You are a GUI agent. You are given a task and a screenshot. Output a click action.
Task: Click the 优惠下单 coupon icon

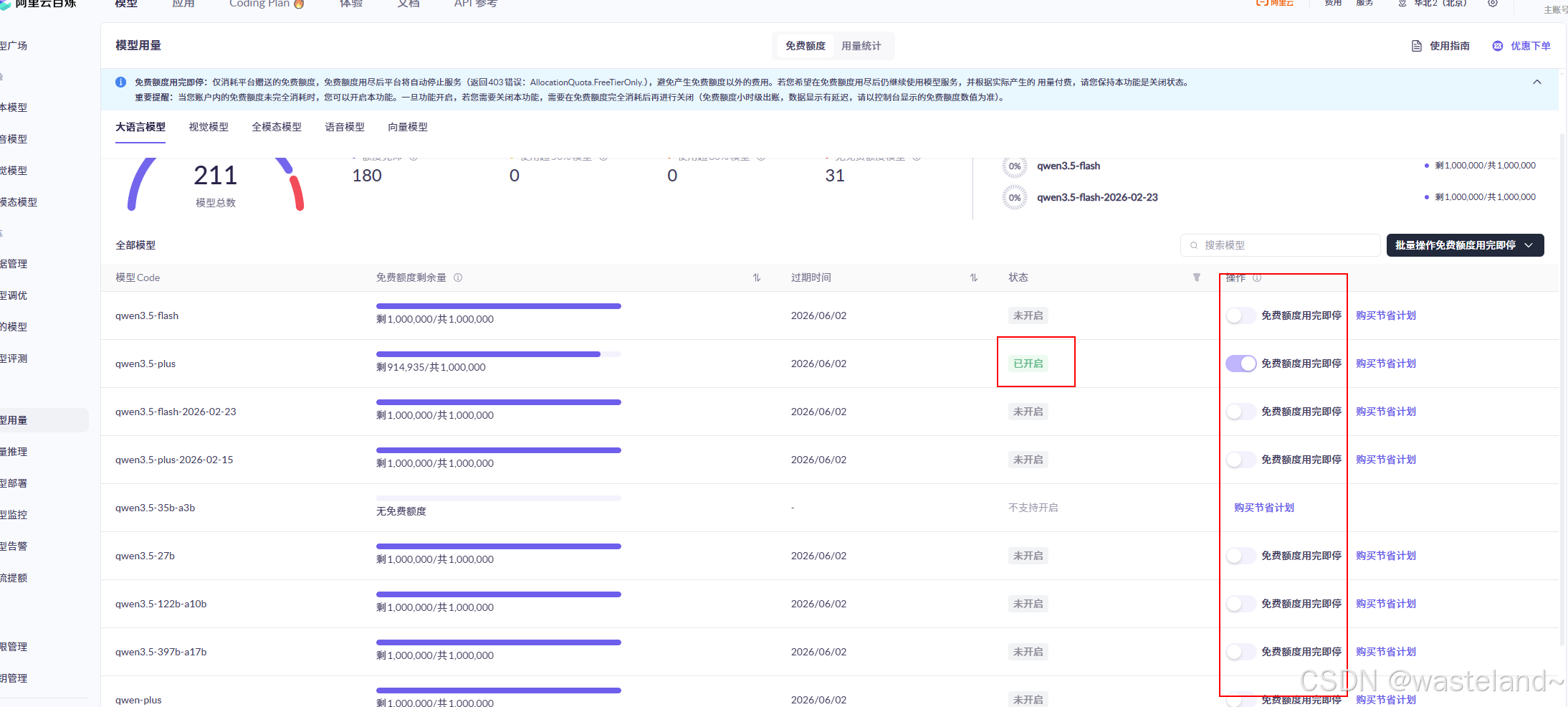[1498, 46]
